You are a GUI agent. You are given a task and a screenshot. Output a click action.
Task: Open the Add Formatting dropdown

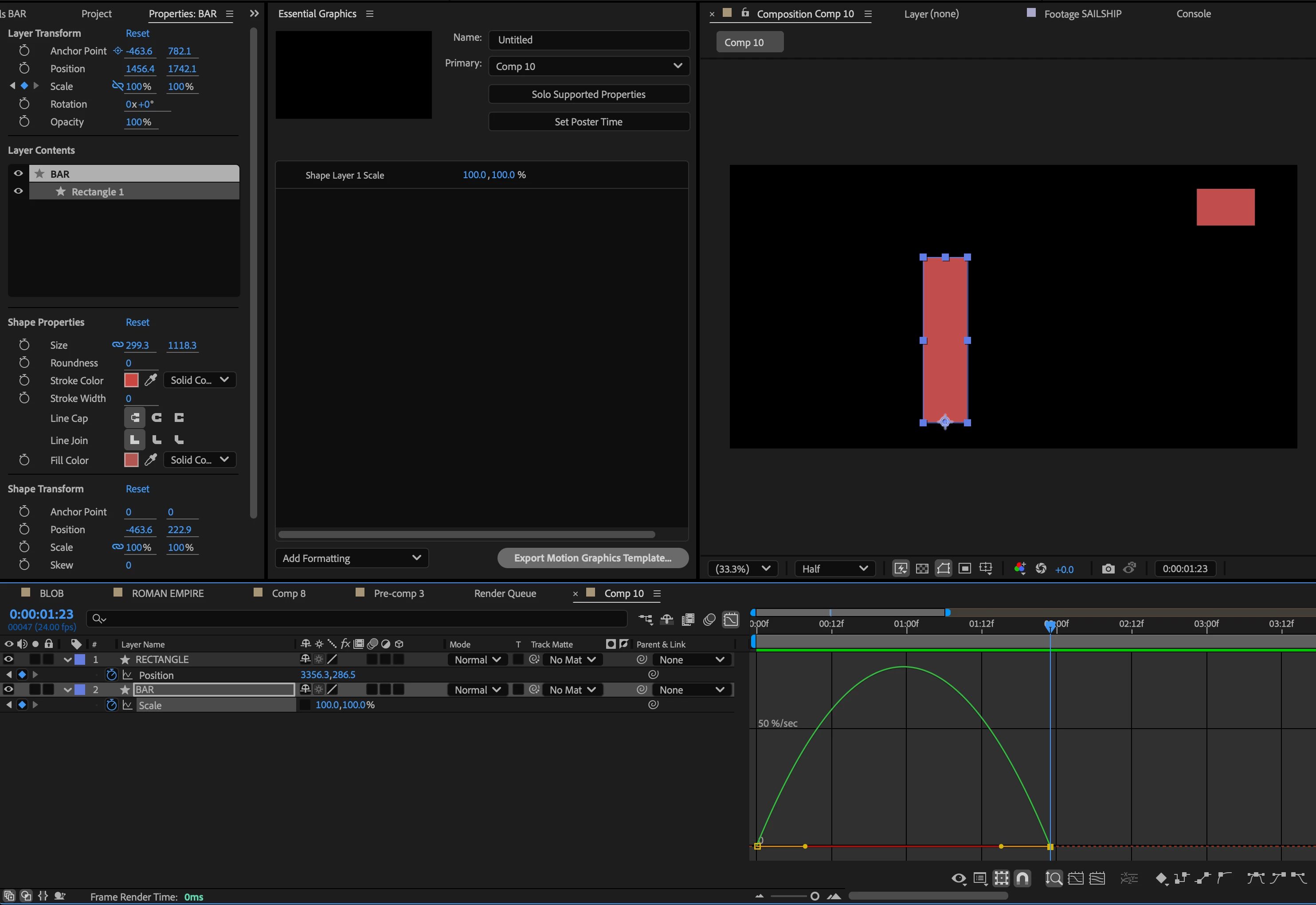(352, 558)
